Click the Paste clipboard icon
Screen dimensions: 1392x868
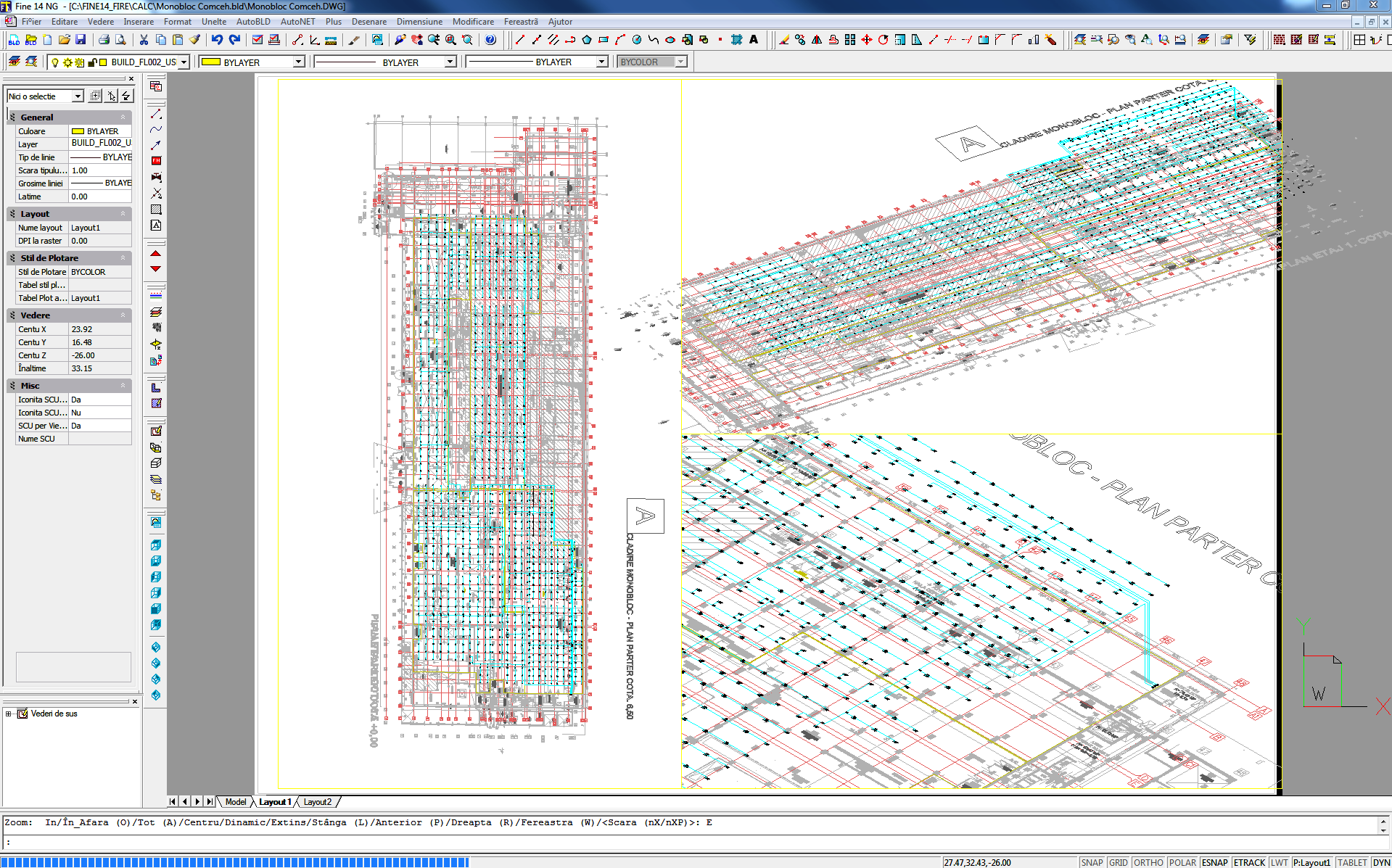click(x=178, y=40)
